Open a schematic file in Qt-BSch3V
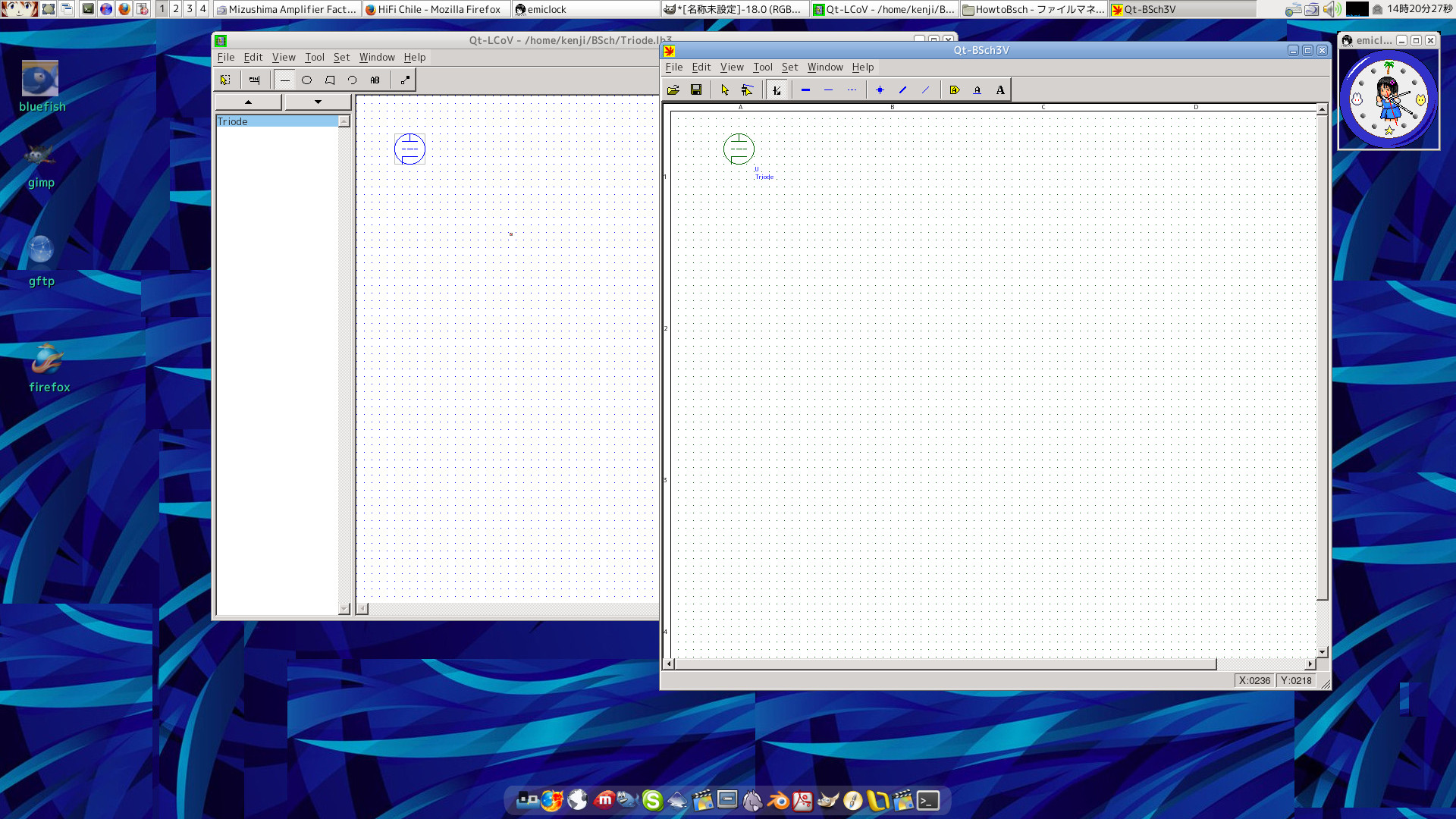Screen dimensions: 1456x819 (x=673, y=89)
